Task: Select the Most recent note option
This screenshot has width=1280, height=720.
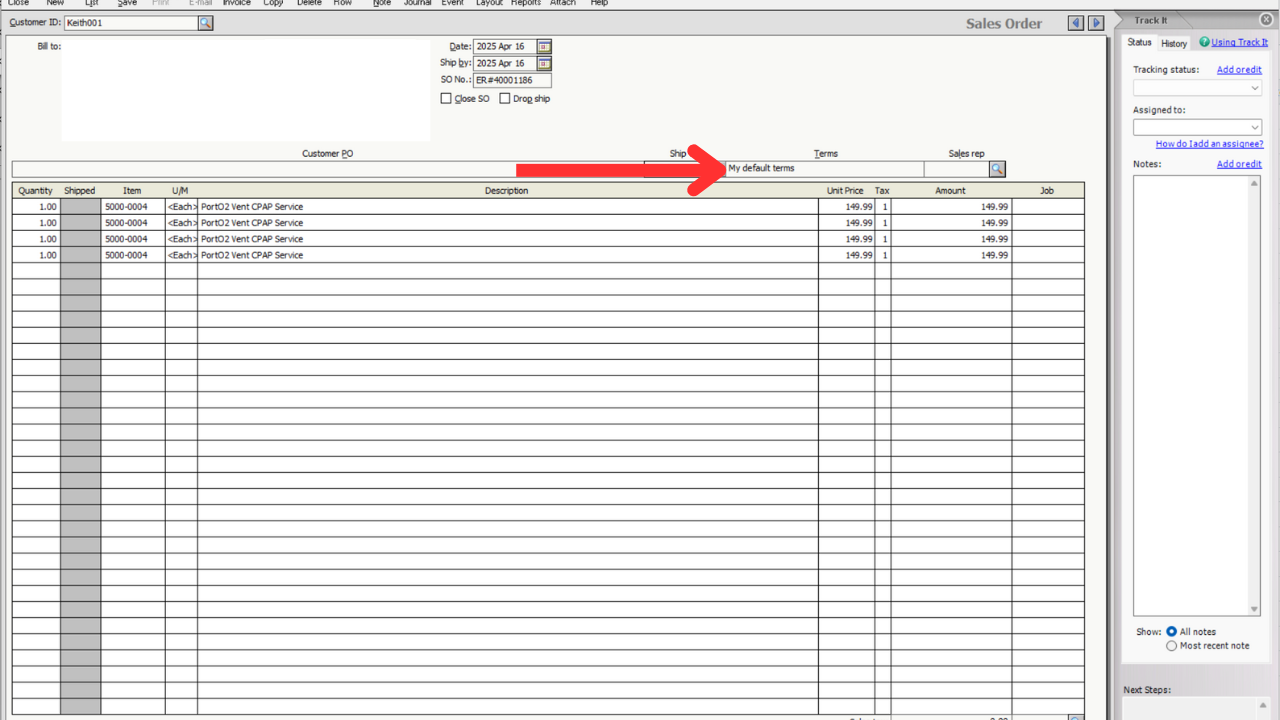Action: click(1171, 646)
